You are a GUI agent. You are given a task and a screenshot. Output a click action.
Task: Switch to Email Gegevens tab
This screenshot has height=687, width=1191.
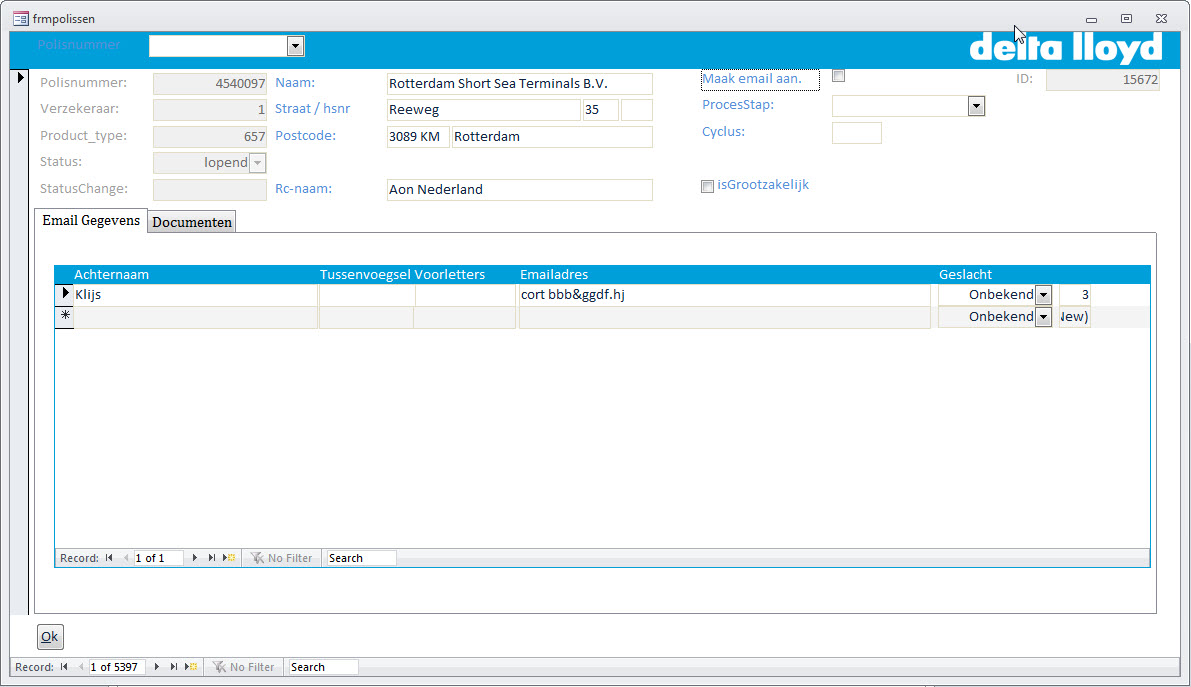pyautogui.click(x=91, y=220)
